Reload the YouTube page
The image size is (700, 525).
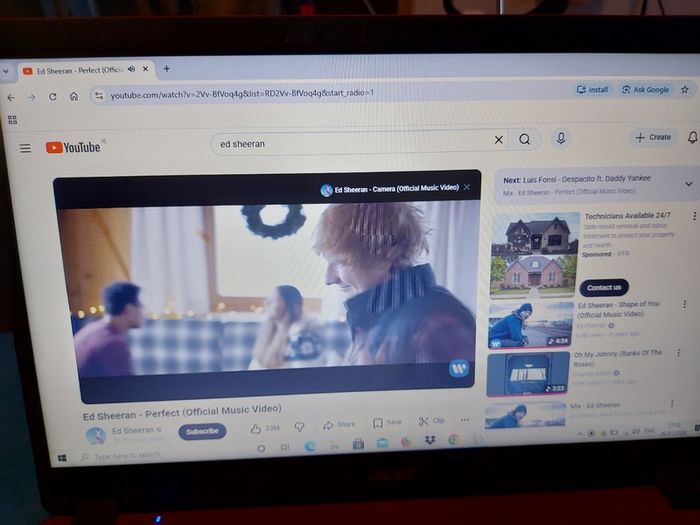click(x=53, y=96)
